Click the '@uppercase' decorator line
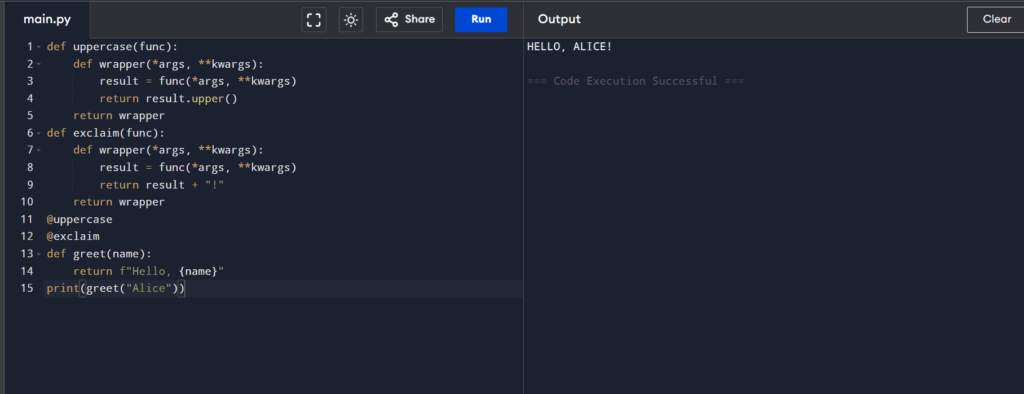 tap(80, 220)
